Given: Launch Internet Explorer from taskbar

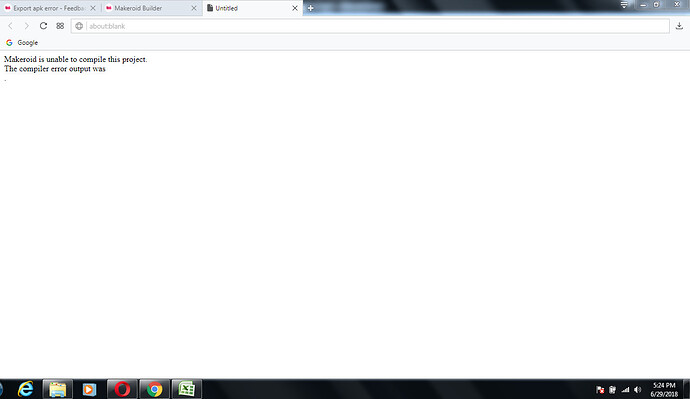Looking at the screenshot, I should coord(26,389).
